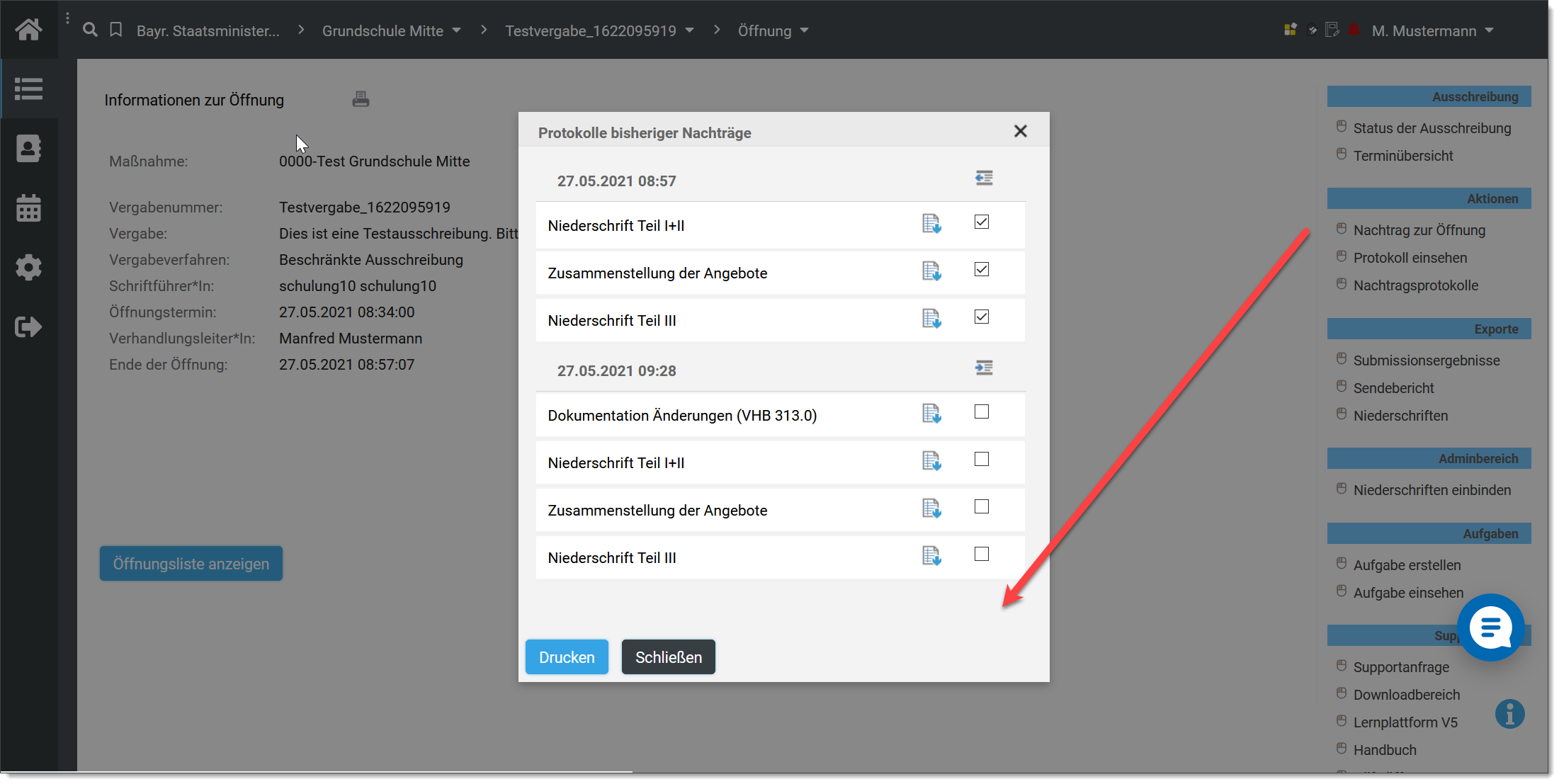Expand the Grundschule Mitte breadcrumb dropdown
Image resolution: width=1559 pixels, height=784 pixels.
tap(457, 30)
